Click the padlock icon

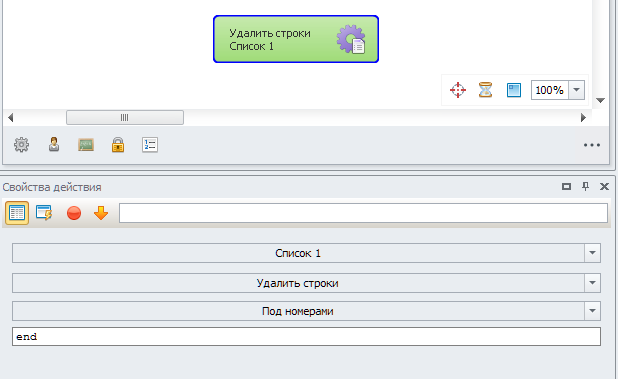118,145
